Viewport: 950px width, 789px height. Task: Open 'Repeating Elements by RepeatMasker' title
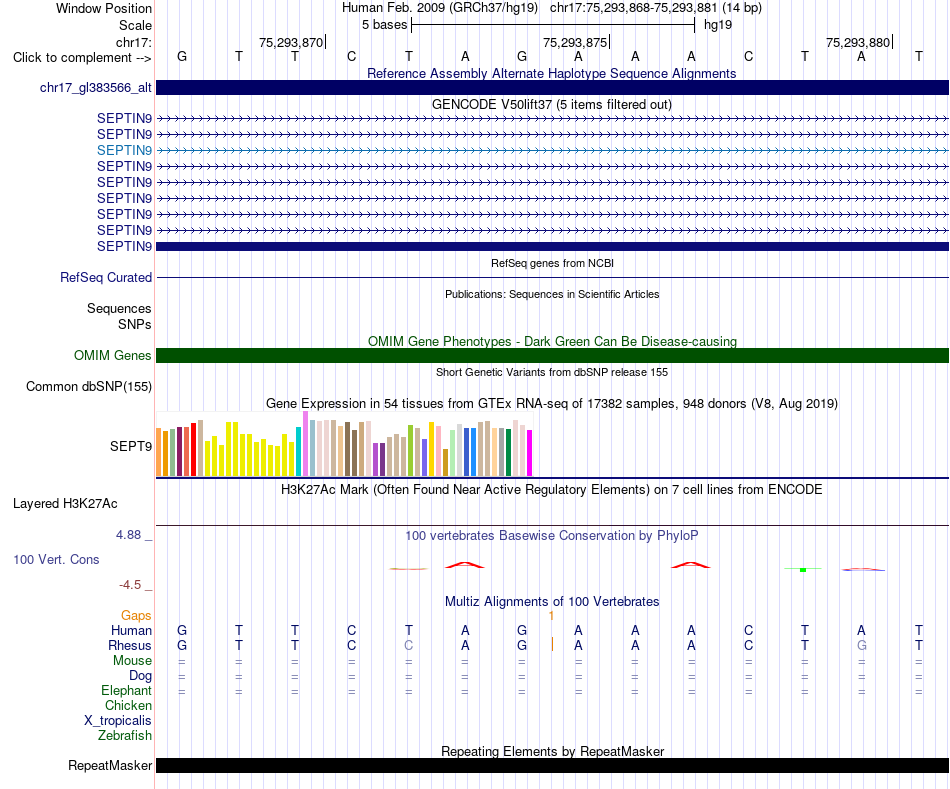point(552,751)
